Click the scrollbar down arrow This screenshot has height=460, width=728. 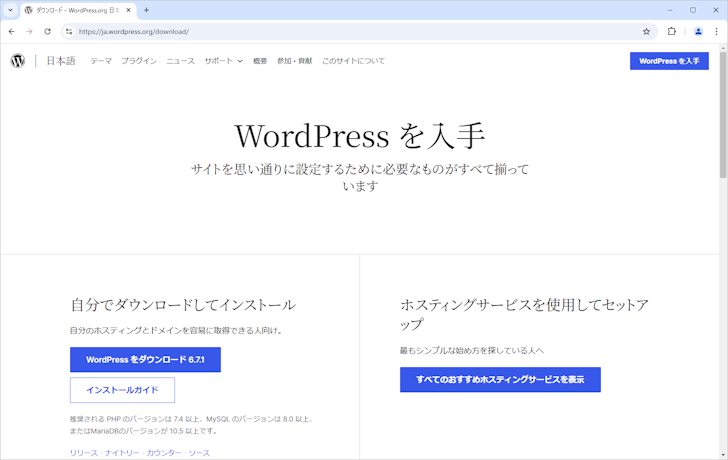tap(723, 455)
